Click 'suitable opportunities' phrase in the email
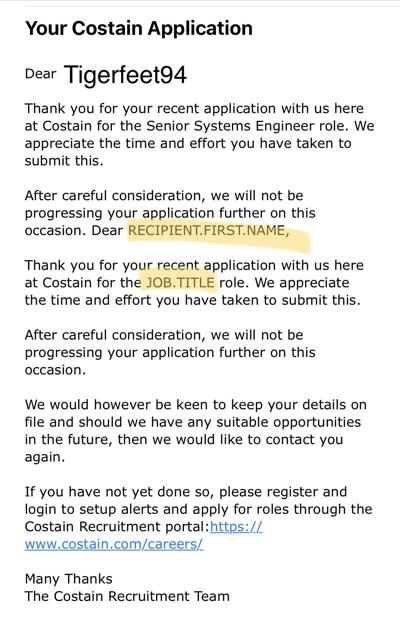Image resolution: width=400 pixels, height=618 pixels. click(288, 422)
